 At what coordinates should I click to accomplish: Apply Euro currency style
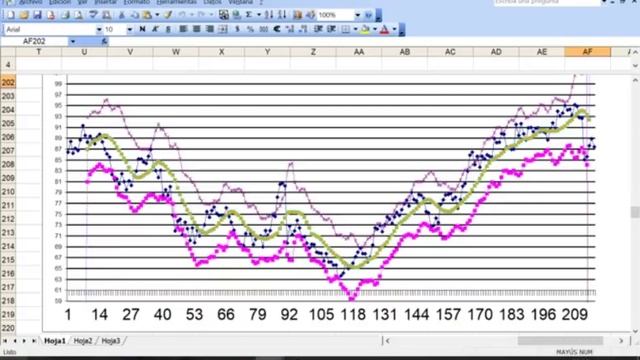[x=277, y=29]
